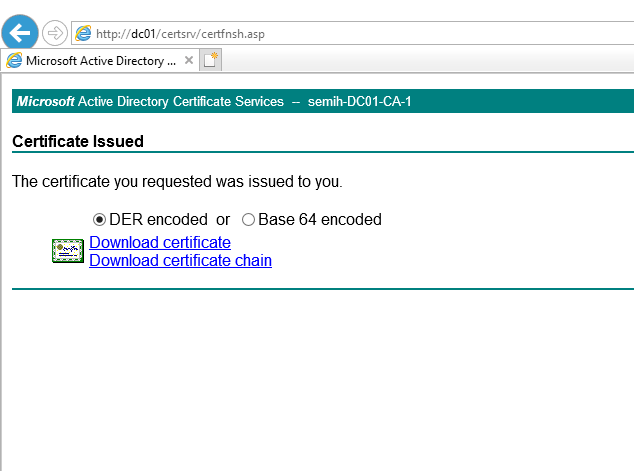The image size is (634, 471).
Task: Click the 'Base 64 encoded' label text
Action: [x=320, y=220]
